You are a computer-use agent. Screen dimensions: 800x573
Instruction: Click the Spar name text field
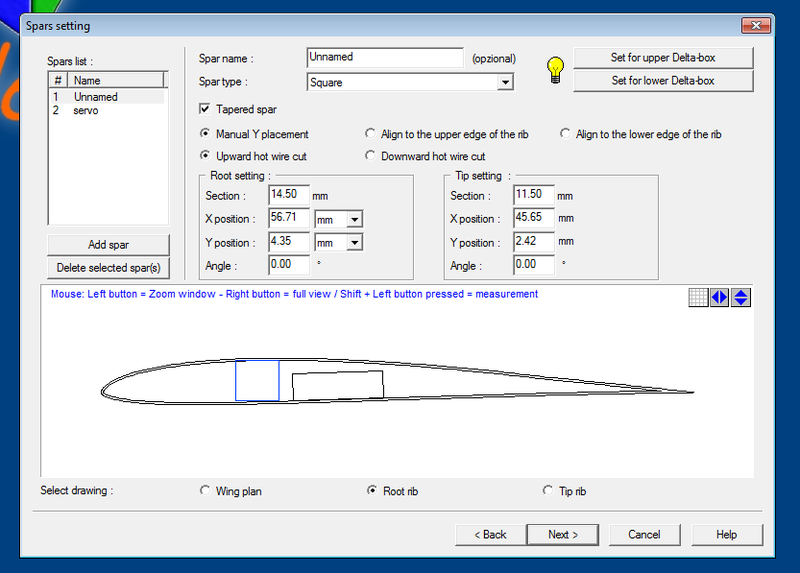click(385, 58)
